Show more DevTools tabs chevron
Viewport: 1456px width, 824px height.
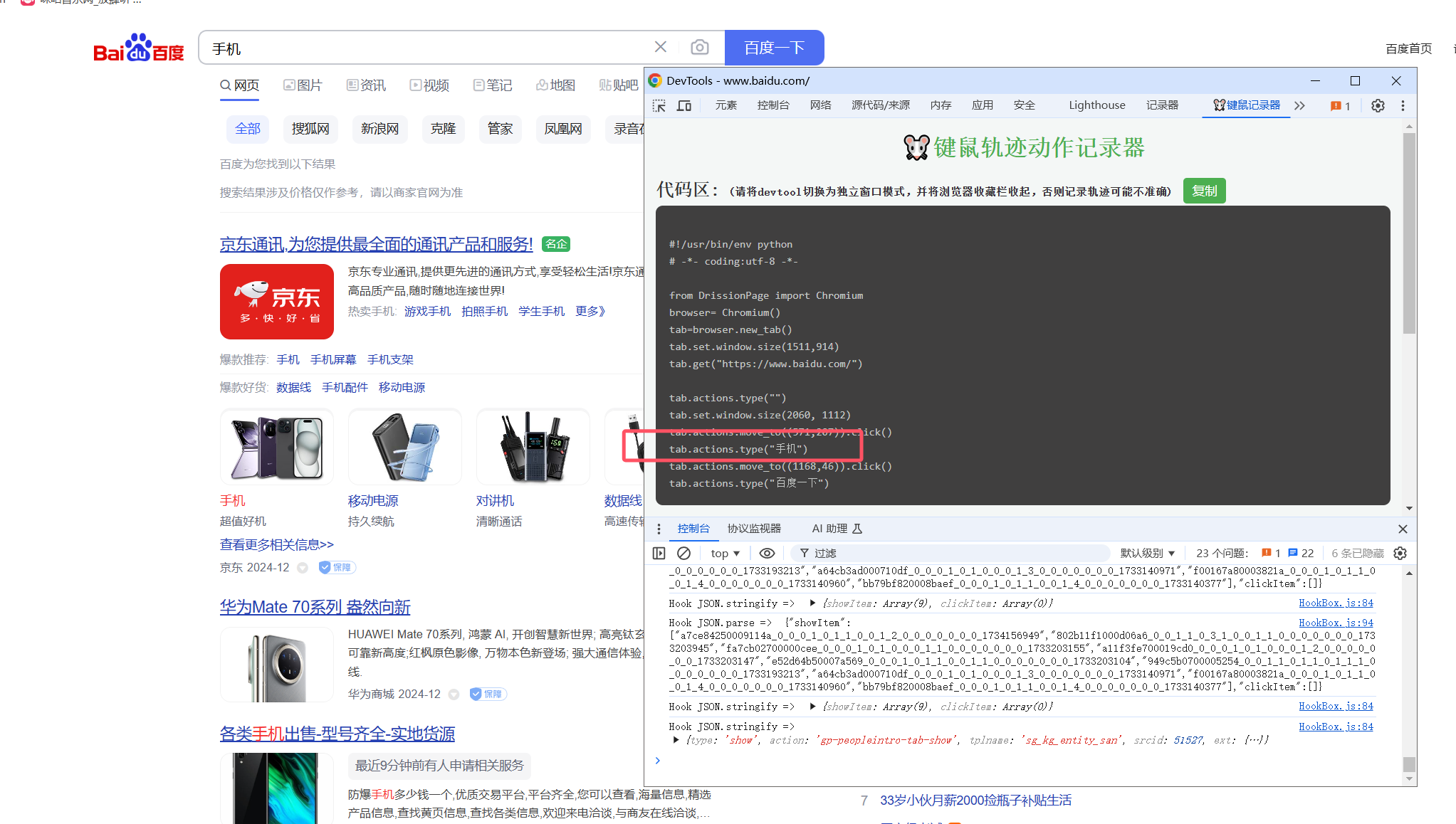pos(1300,105)
